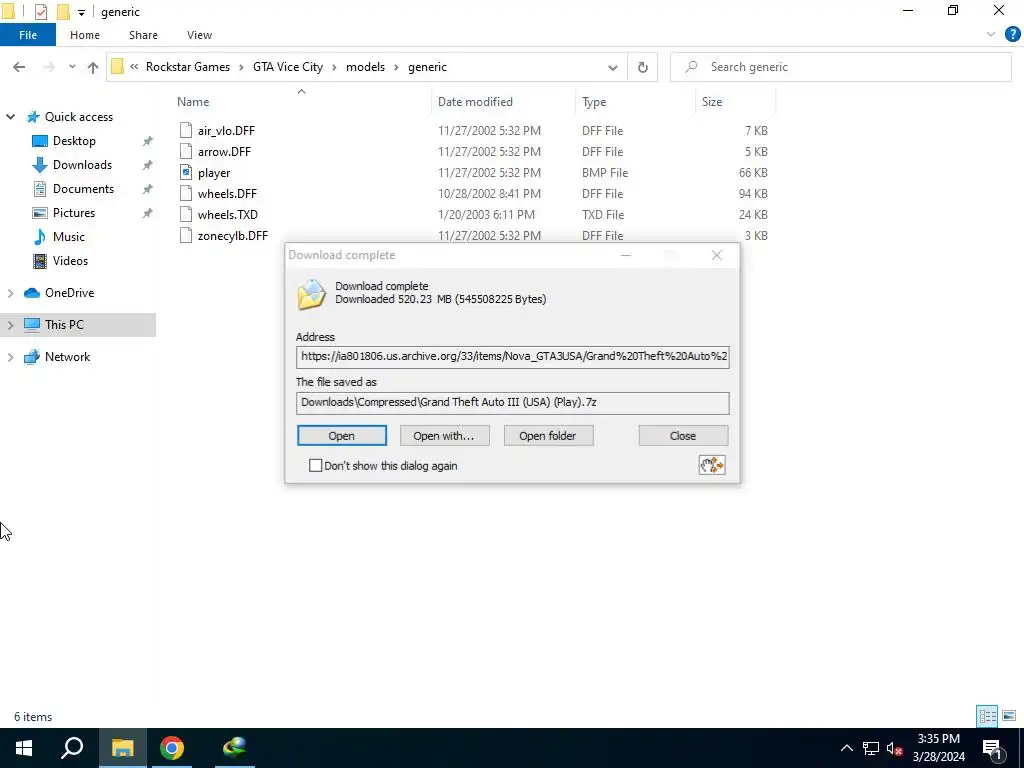Select OneDrive in the navigation pane

click(x=69, y=293)
